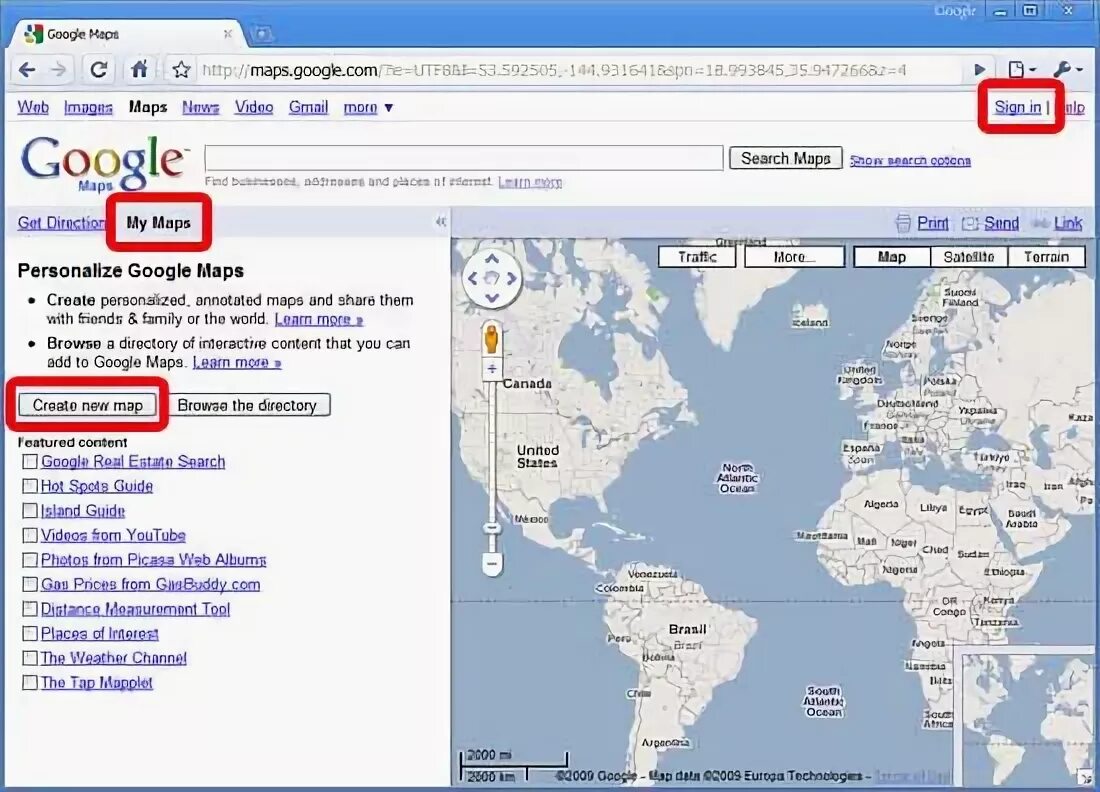Open the page control menu icon
Image resolution: width=1100 pixels, height=792 pixels.
coord(1021,69)
